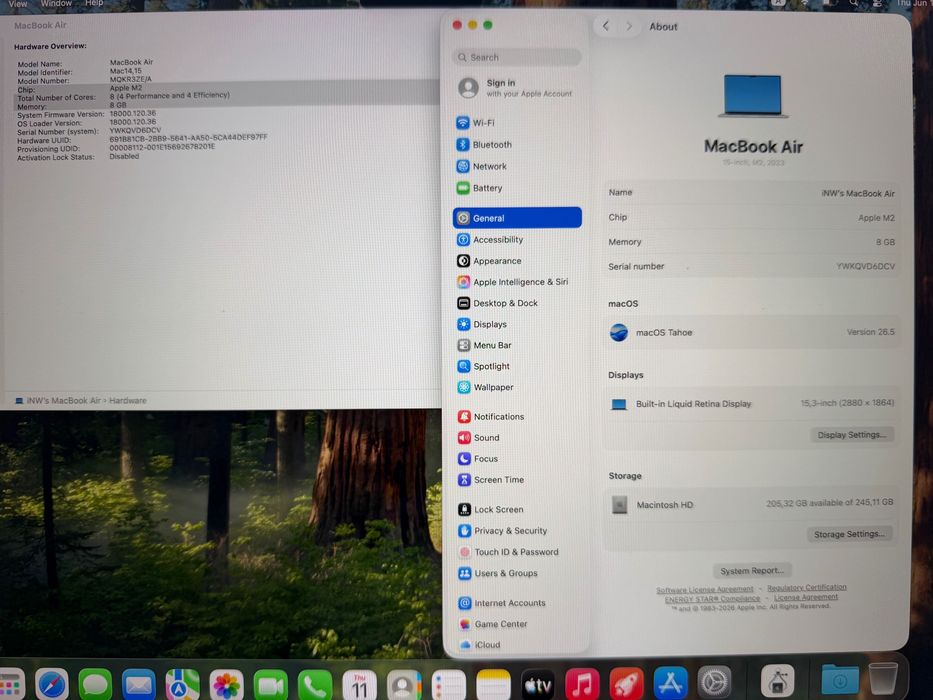Screen dimensions: 933x700
Task: Open the Software License Agreement link
Action: pyautogui.click(x=705, y=590)
